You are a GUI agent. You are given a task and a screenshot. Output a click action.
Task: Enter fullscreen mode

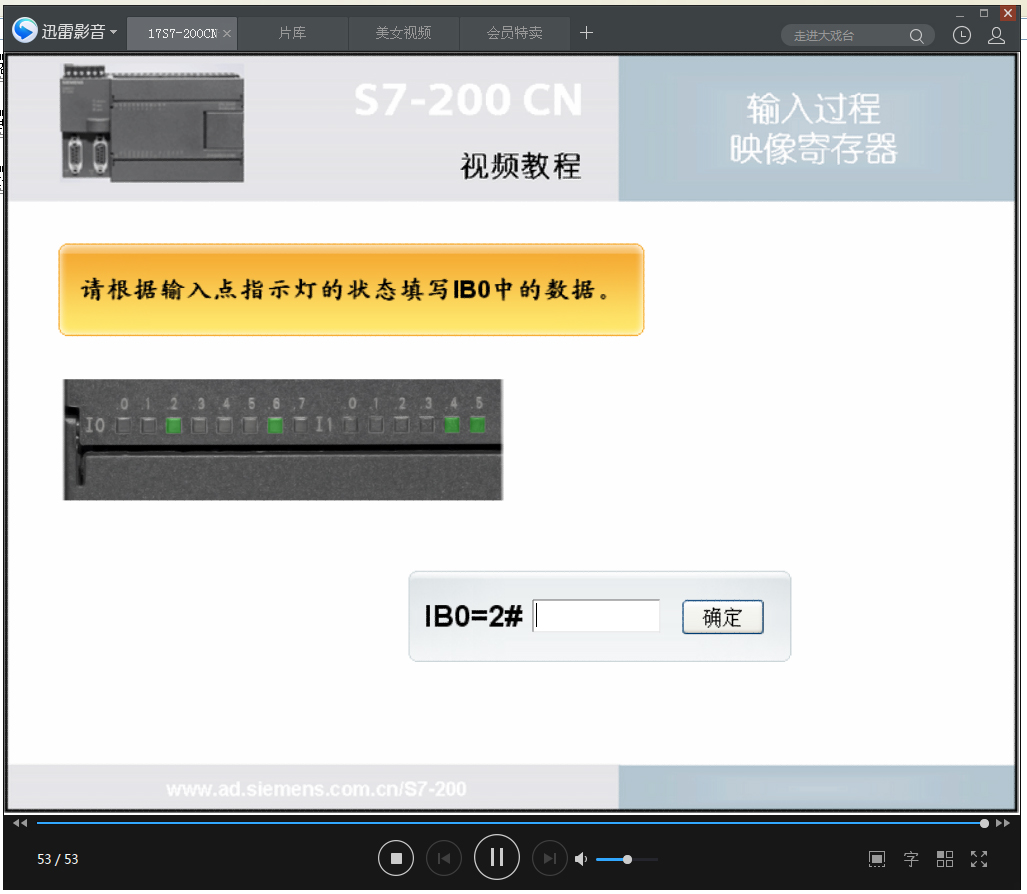click(x=979, y=859)
